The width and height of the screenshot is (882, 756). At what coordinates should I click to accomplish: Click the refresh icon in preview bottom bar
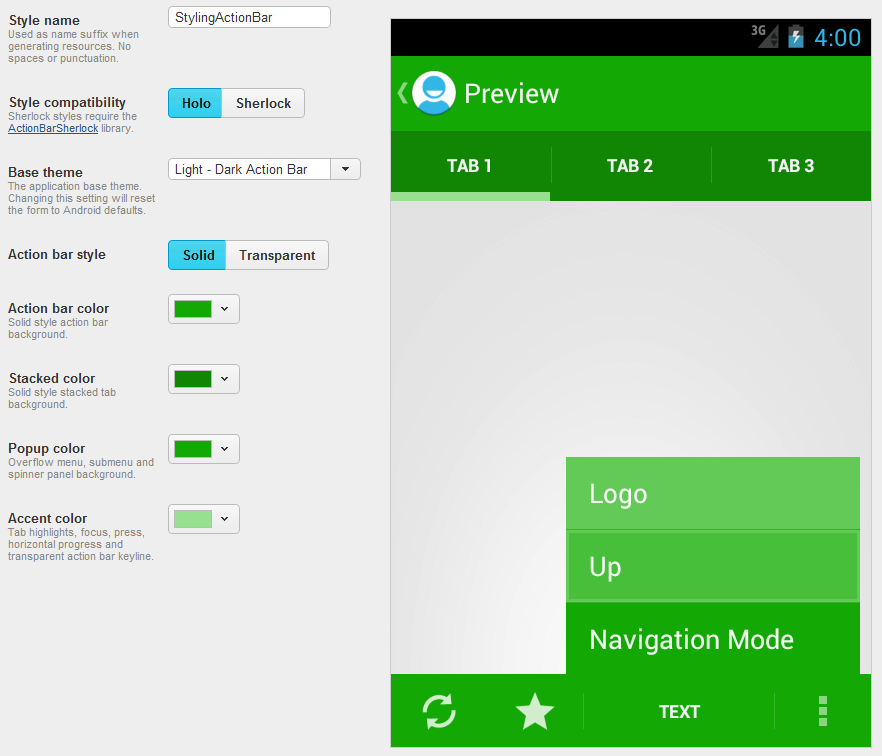439,712
